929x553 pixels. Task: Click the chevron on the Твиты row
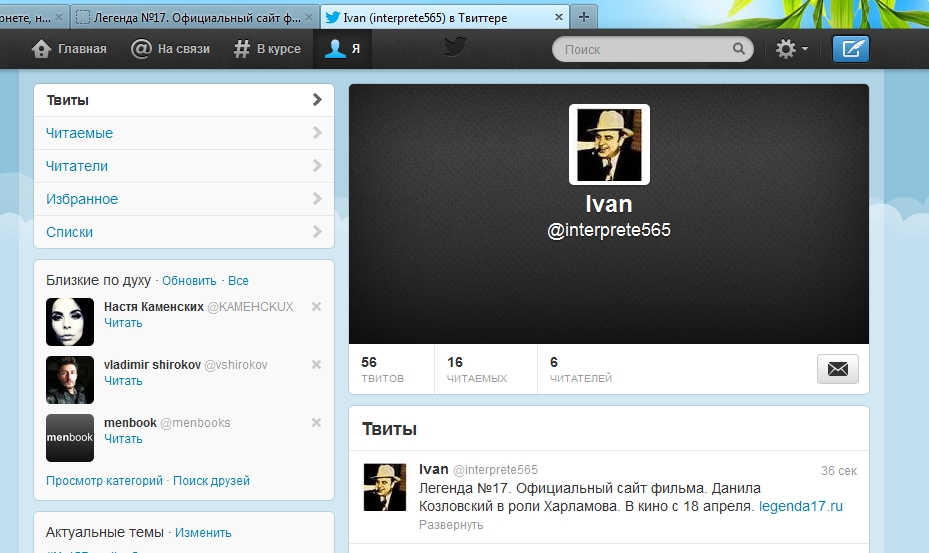(x=317, y=100)
